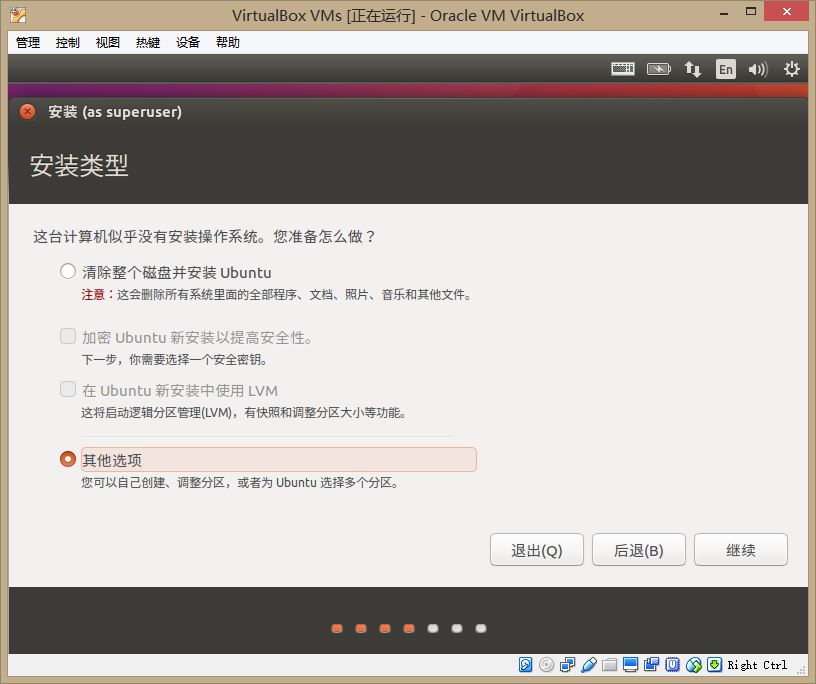Click the CPU virtualization status icon

point(672,665)
